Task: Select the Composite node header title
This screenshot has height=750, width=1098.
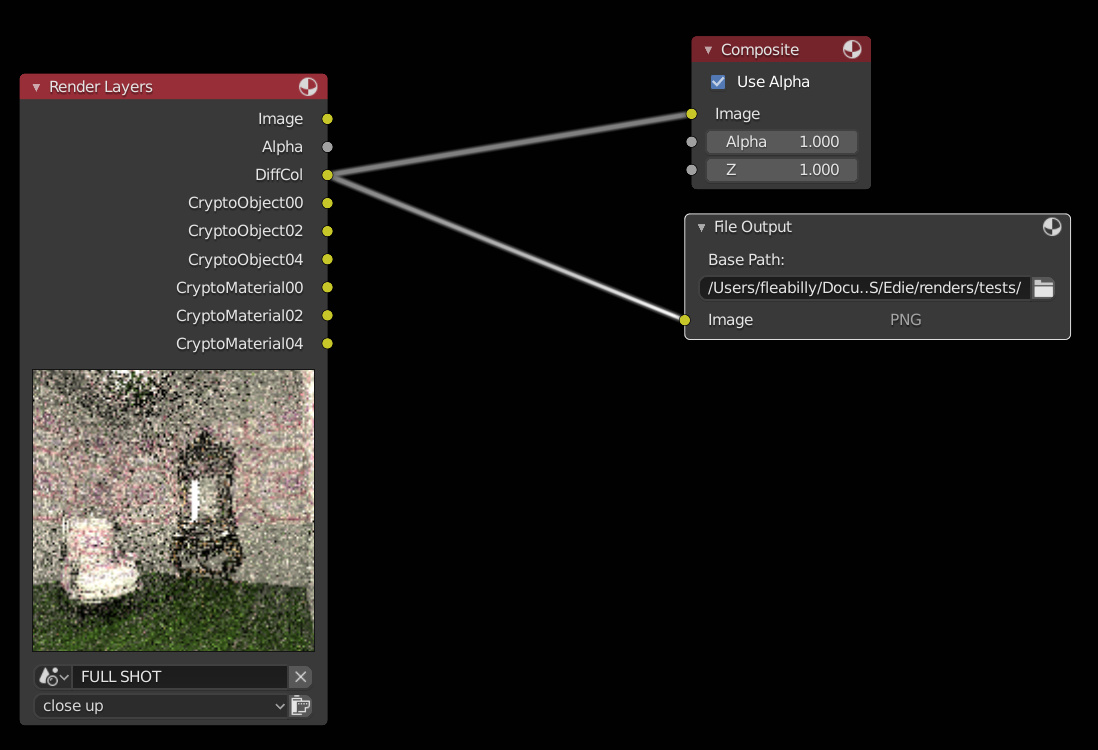Action: pos(760,50)
